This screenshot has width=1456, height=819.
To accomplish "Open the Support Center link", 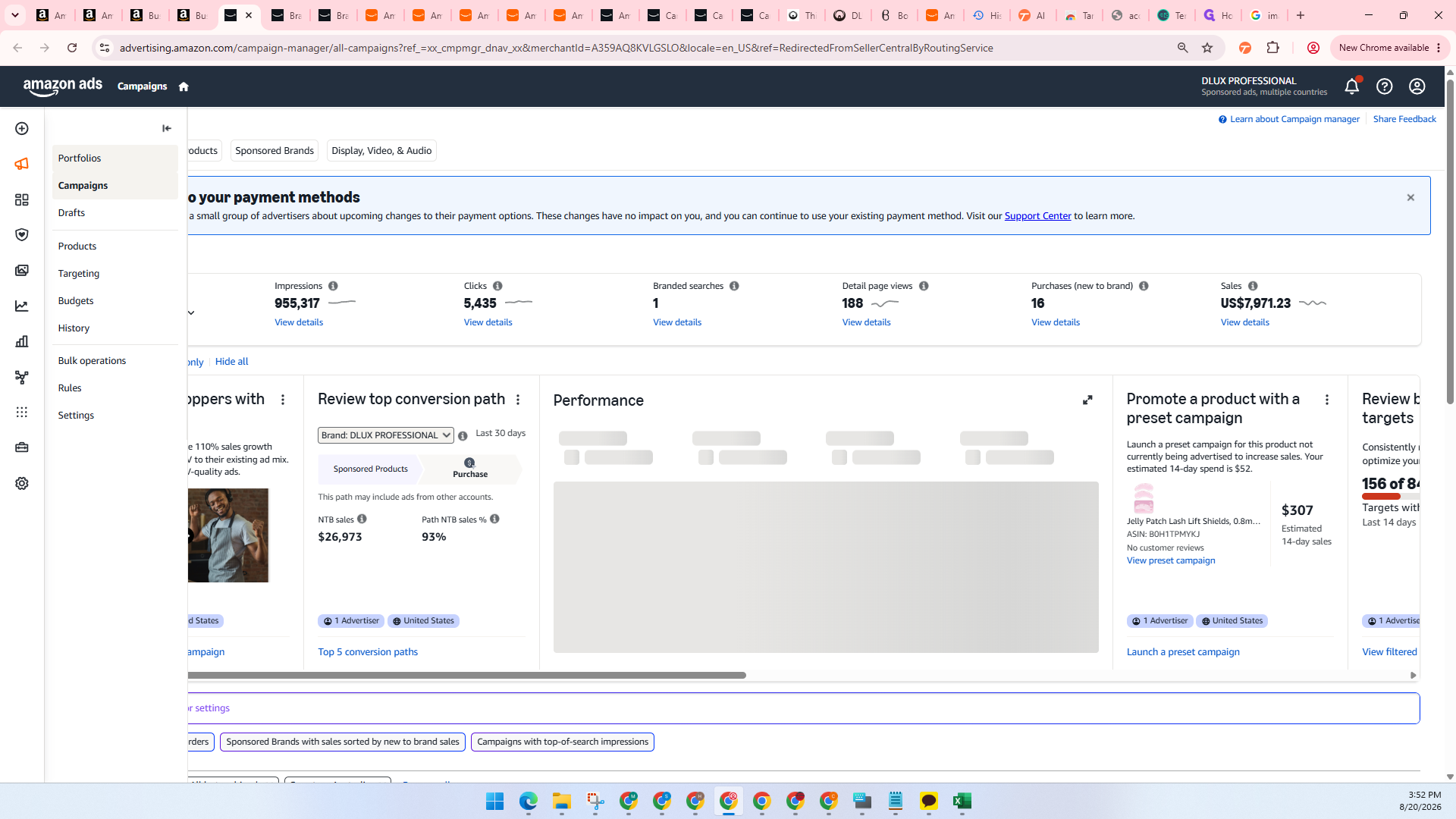I will [x=1037, y=216].
